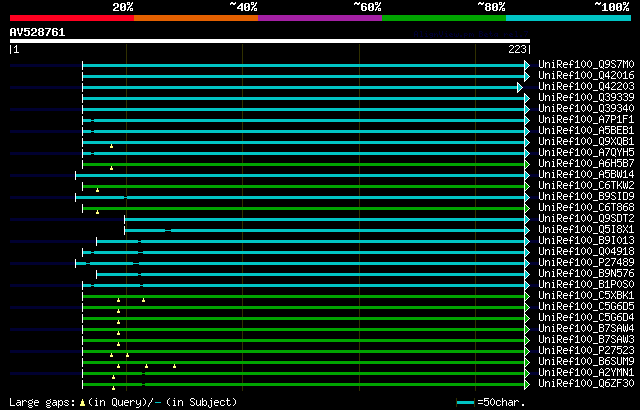Click the AV528761 query name

[x=38, y=32]
